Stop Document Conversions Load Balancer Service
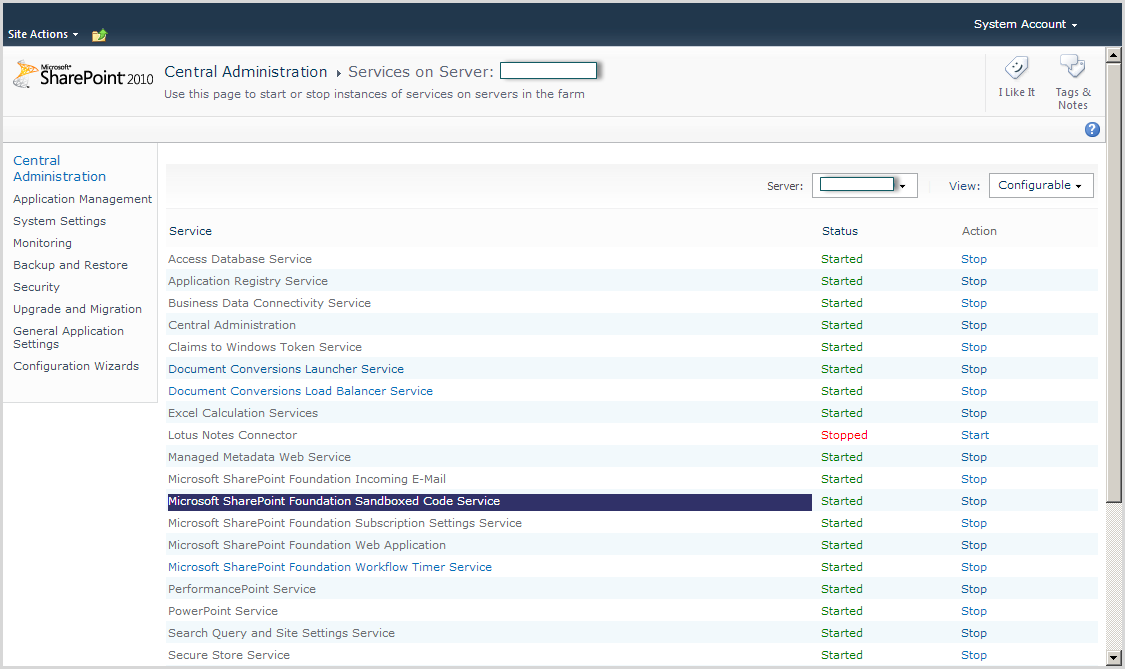Screen dimensions: 1125x669 point(974,391)
